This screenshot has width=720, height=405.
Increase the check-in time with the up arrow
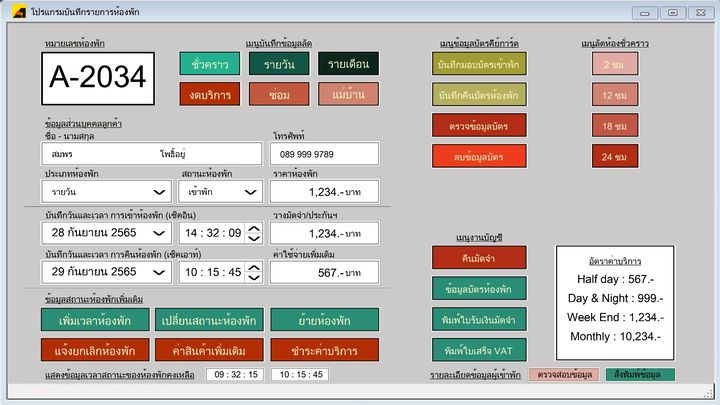pos(254,228)
